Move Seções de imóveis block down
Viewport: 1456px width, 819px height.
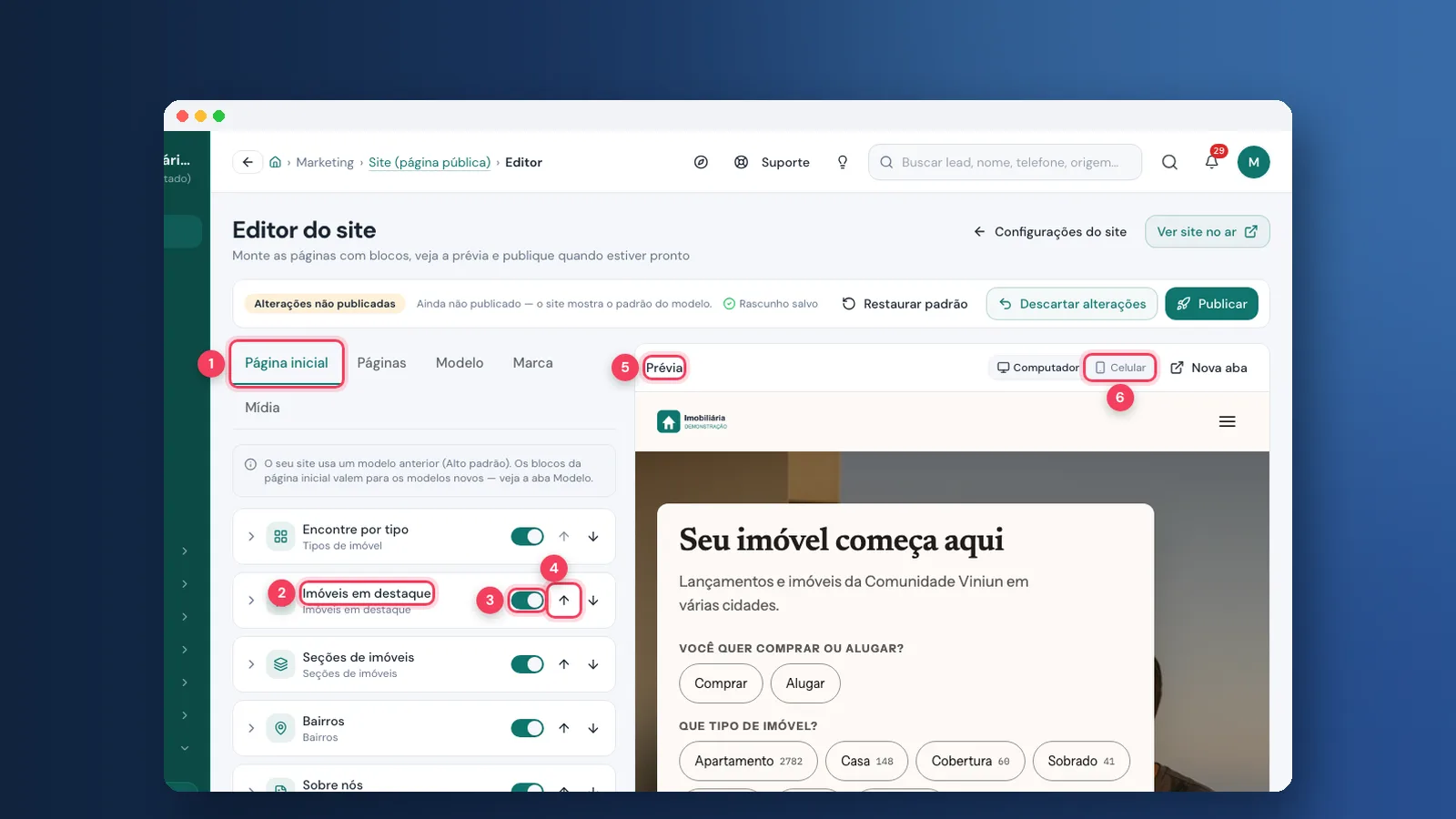(593, 664)
